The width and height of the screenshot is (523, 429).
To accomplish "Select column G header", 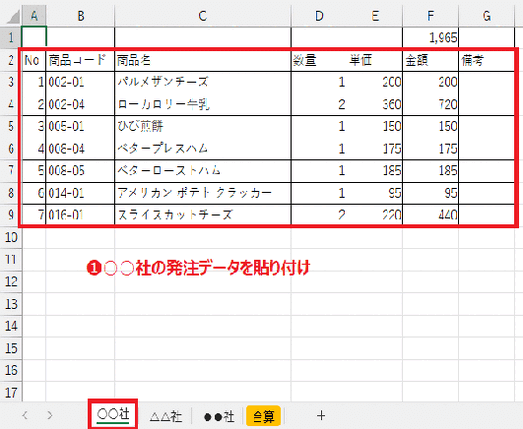I will tap(487, 16).
